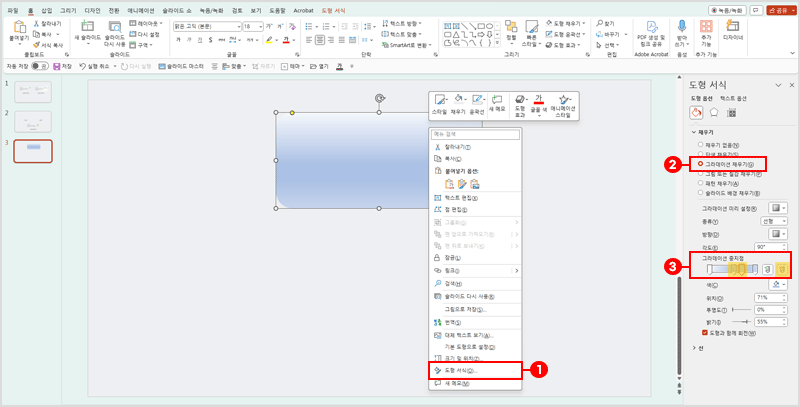Image resolution: width=800 pixels, height=407 pixels.
Task: Click the Add gradient stop icon
Action: tap(765, 268)
